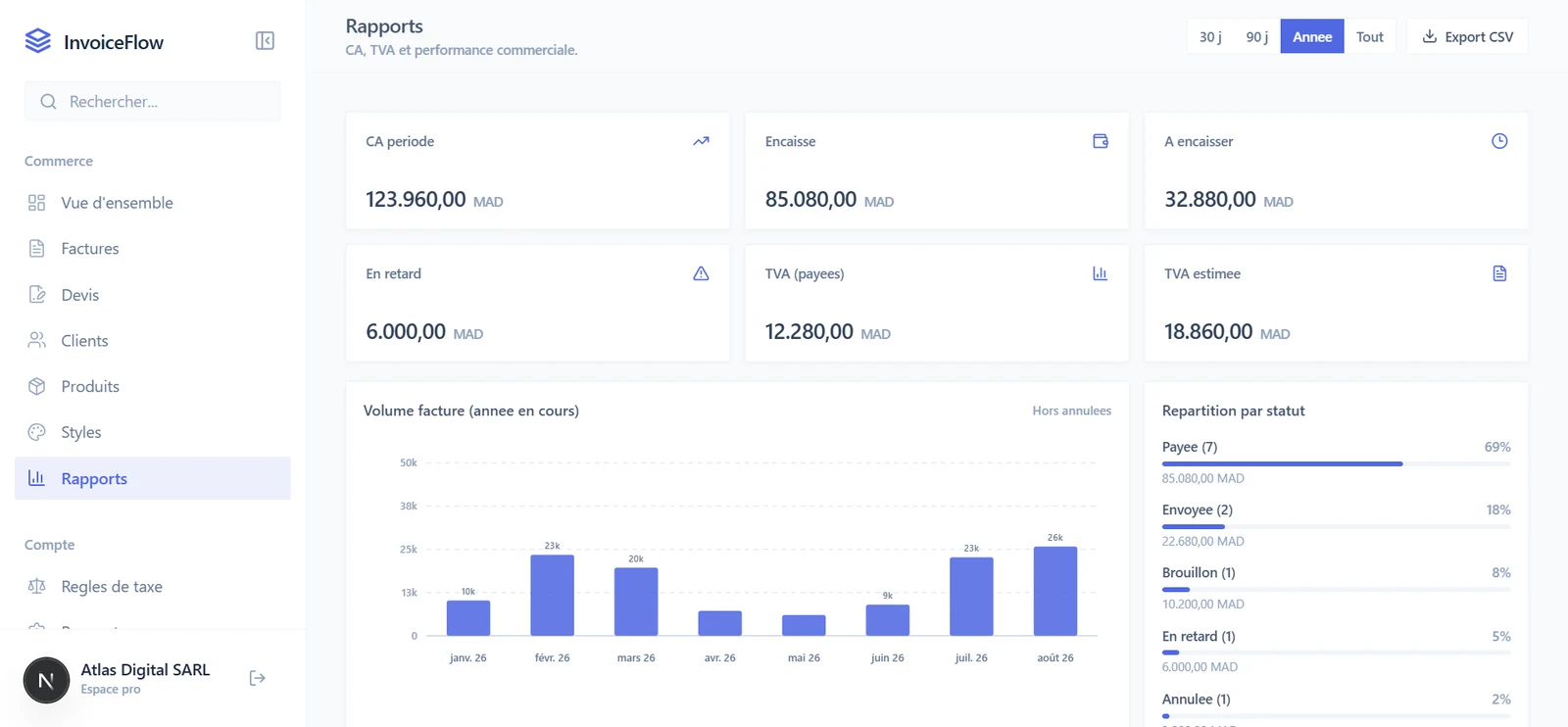
Task: Click the févr. 26 bar in chart
Action: (x=552, y=596)
